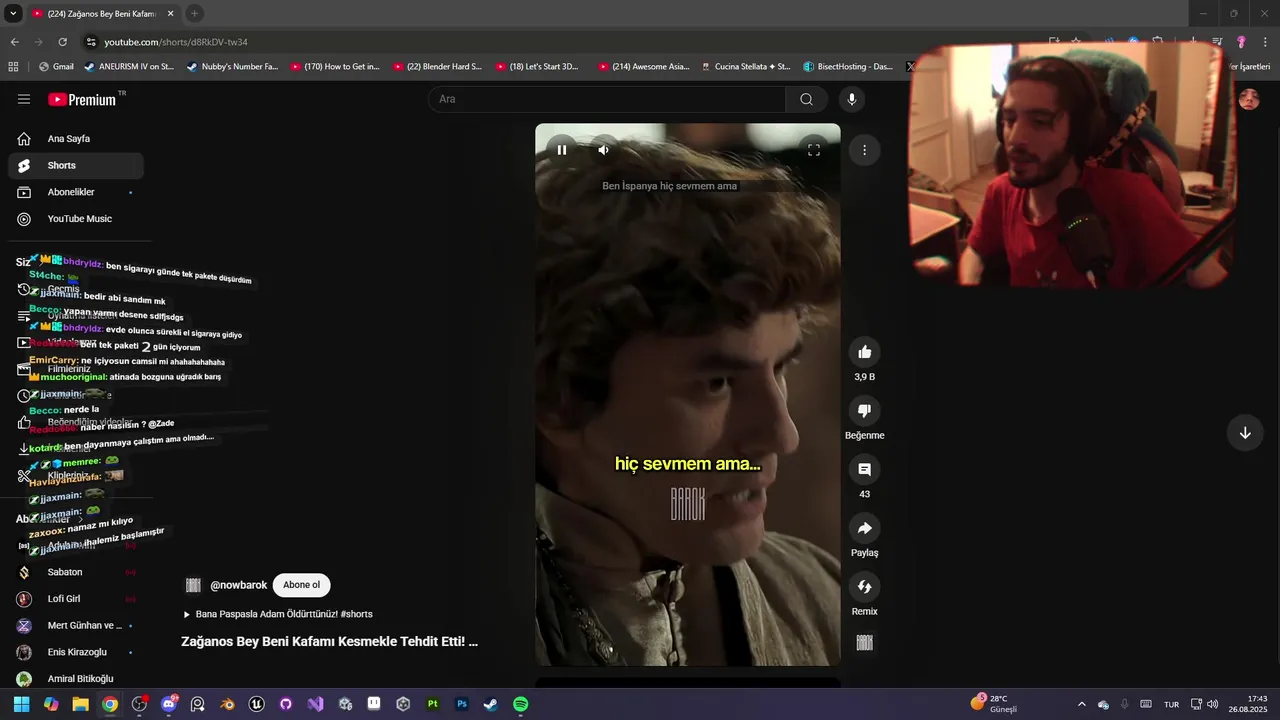
Task: Open Abonelikler in the sidebar
Action: 76,192
